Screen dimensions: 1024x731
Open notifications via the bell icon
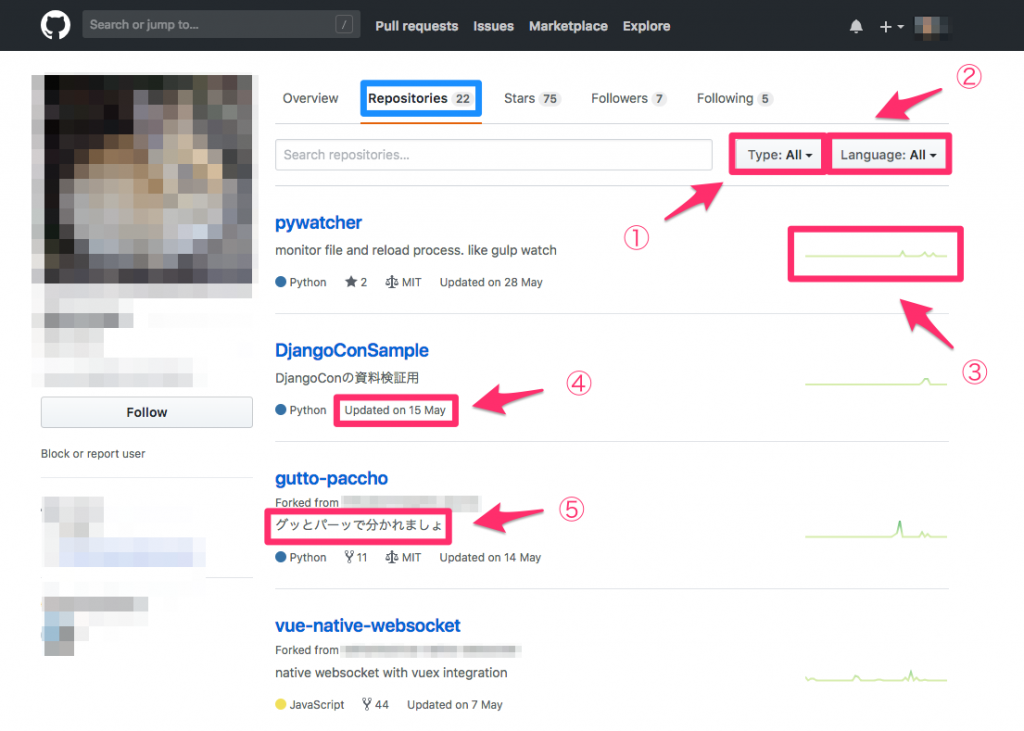click(x=855, y=26)
